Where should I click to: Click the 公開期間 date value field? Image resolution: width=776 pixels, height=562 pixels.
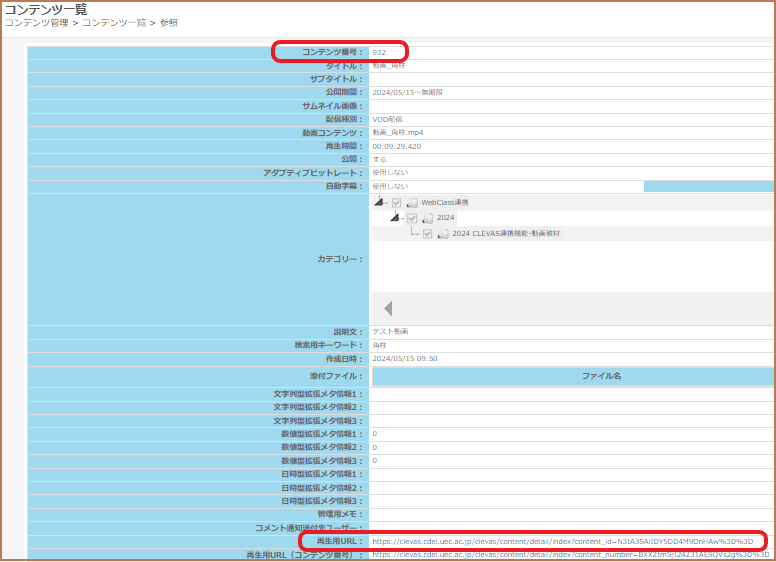coord(407,92)
